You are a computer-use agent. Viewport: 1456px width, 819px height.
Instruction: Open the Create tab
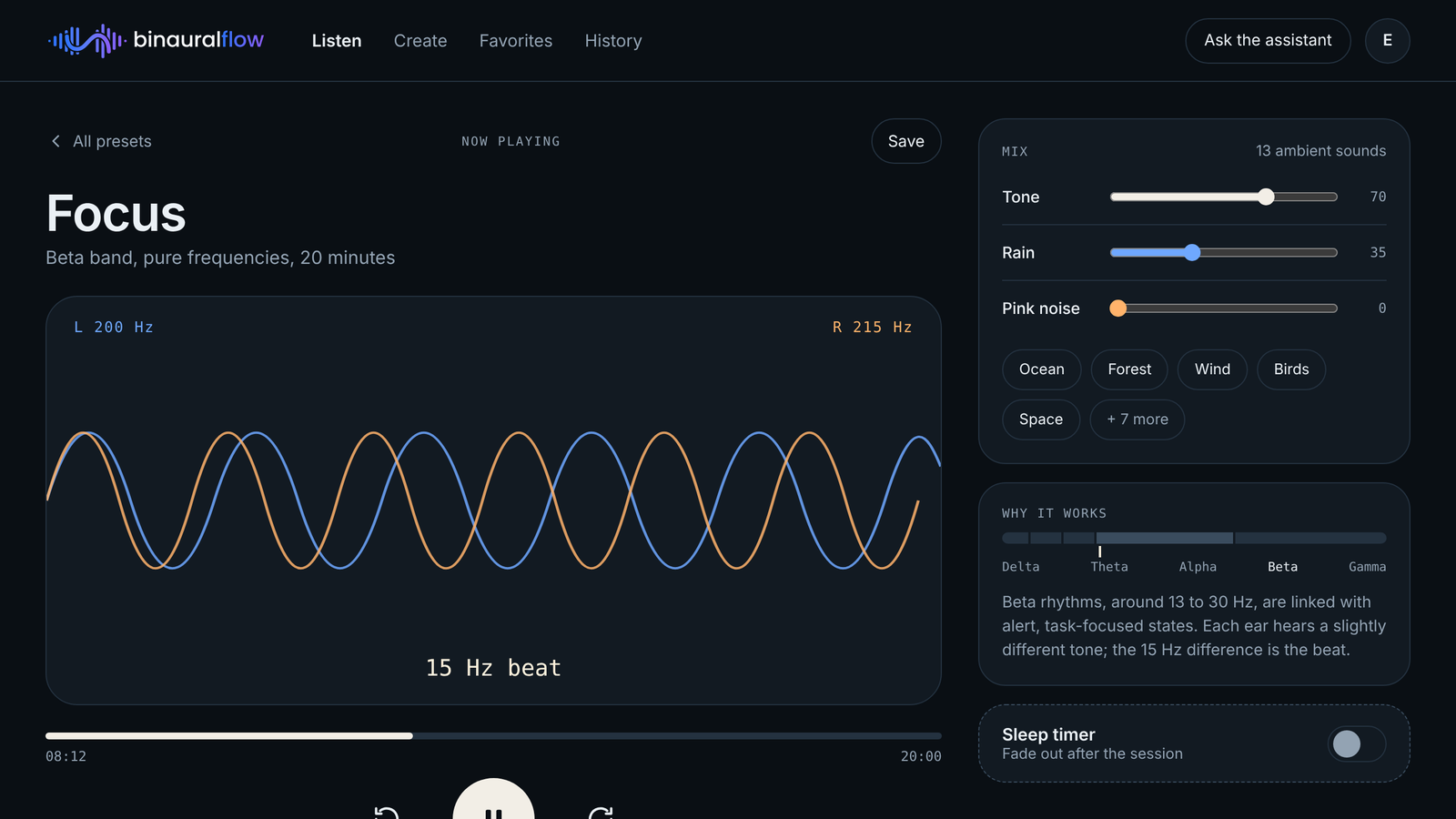click(x=420, y=41)
